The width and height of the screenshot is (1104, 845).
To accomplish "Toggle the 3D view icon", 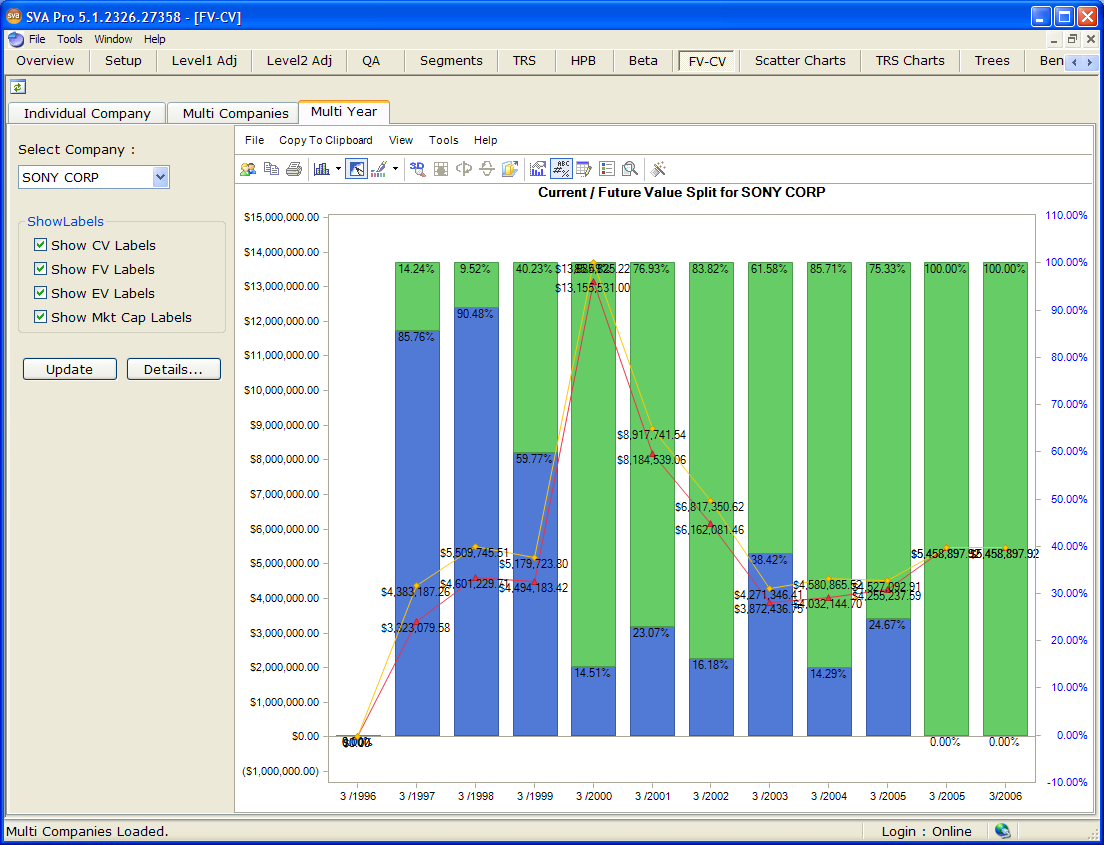I will click(x=418, y=169).
